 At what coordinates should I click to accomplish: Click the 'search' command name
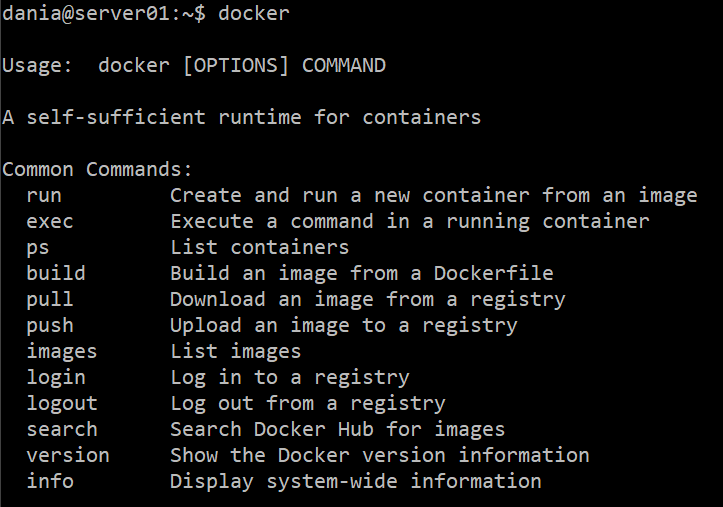tap(62, 429)
